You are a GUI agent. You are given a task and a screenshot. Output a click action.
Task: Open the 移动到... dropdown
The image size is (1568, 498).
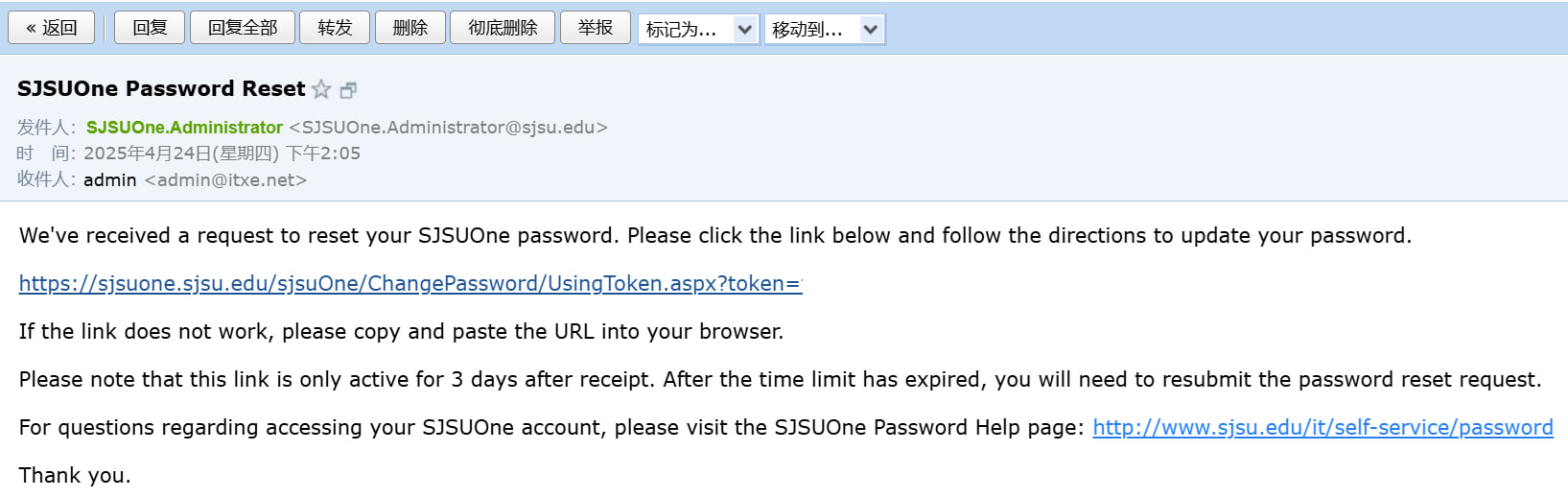(824, 29)
